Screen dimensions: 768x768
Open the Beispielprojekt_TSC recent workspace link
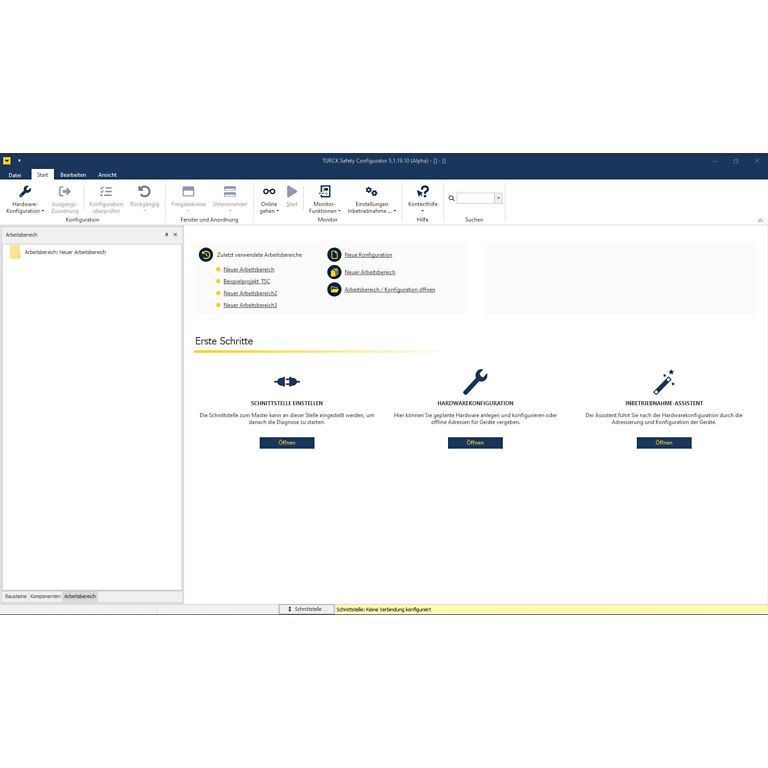coord(246,281)
